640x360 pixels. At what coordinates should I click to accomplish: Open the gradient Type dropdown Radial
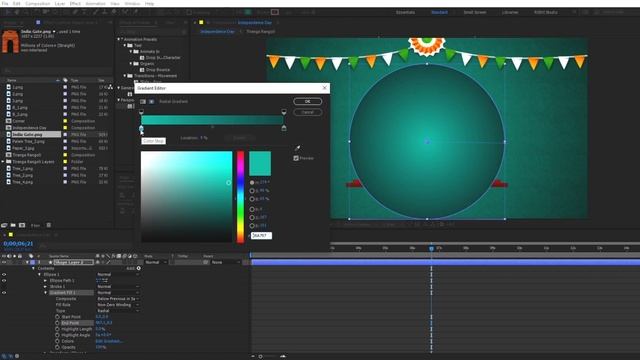coord(118,311)
